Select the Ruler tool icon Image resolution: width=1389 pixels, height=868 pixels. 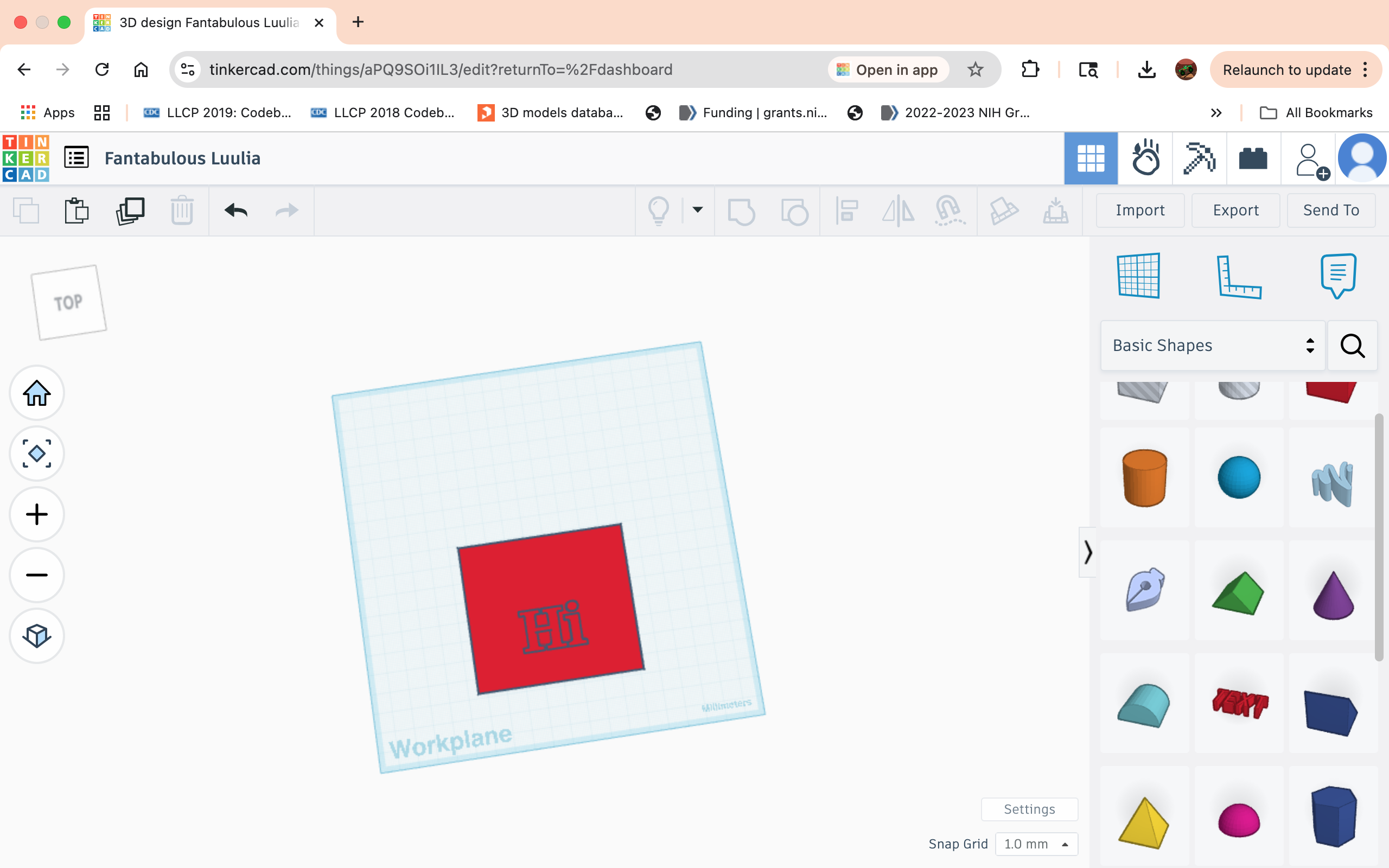click(1239, 277)
